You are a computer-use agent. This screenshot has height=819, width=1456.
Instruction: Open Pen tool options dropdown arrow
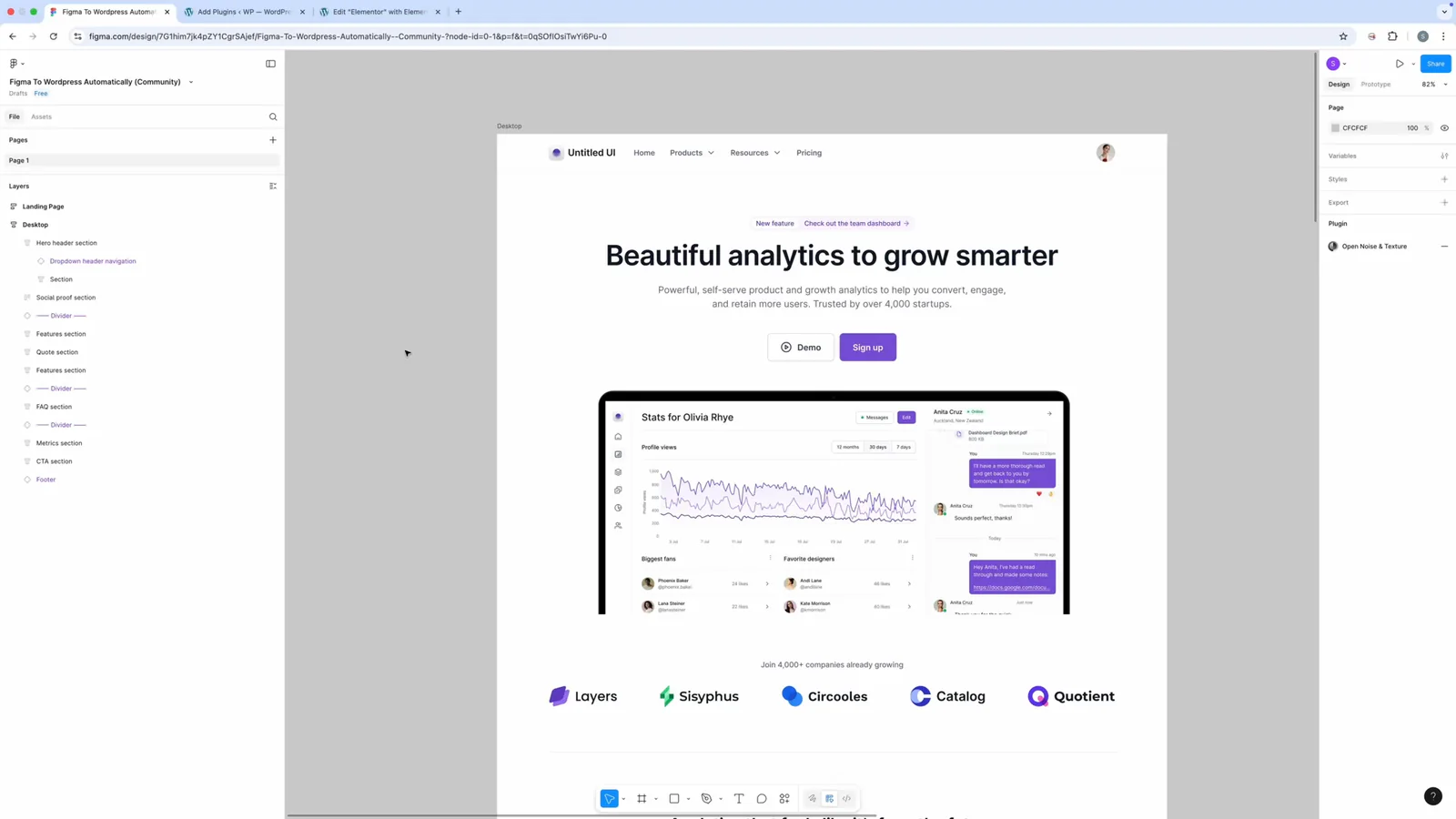(721, 799)
